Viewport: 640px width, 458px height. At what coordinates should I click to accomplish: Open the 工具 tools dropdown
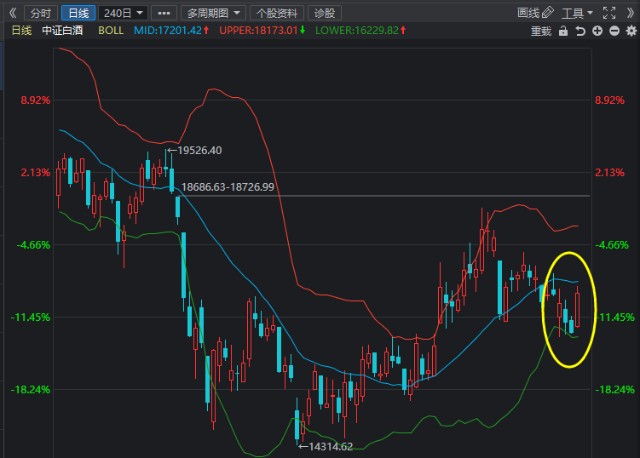(577, 13)
